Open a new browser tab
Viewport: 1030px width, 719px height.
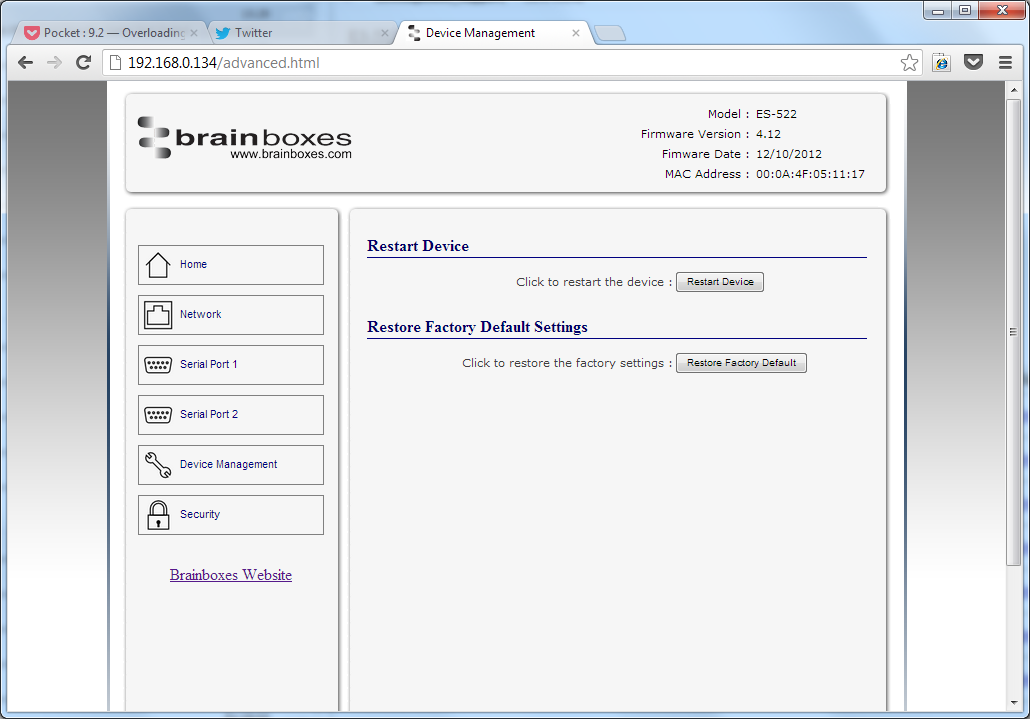click(x=609, y=32)
